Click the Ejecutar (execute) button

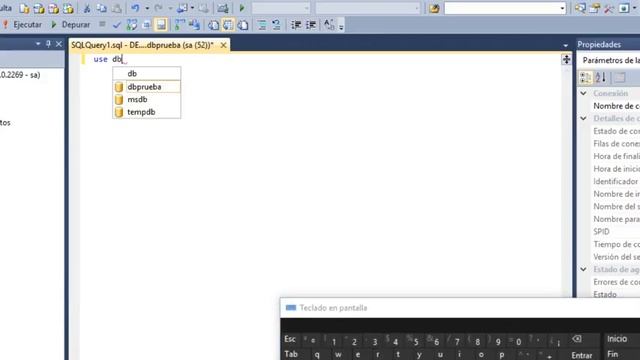tap(22, 25)
